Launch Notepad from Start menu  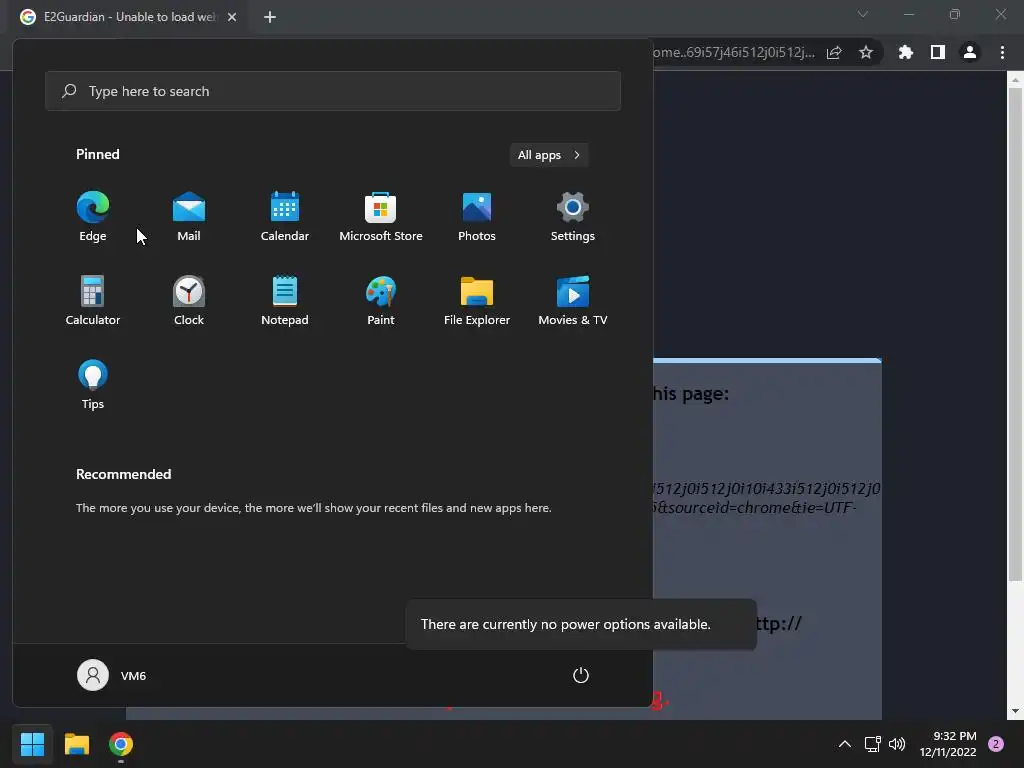pos(285,300)
